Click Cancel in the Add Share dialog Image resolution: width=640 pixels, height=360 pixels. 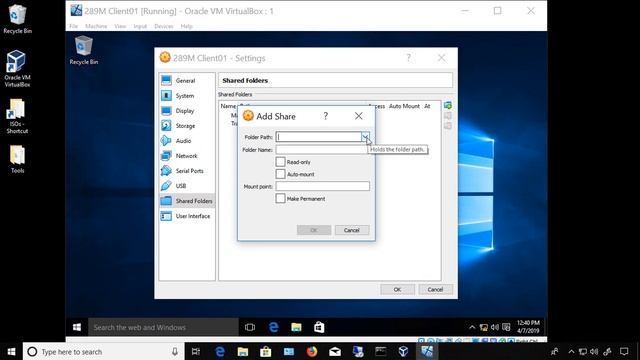pyautogui.click(x=351, y=230)
